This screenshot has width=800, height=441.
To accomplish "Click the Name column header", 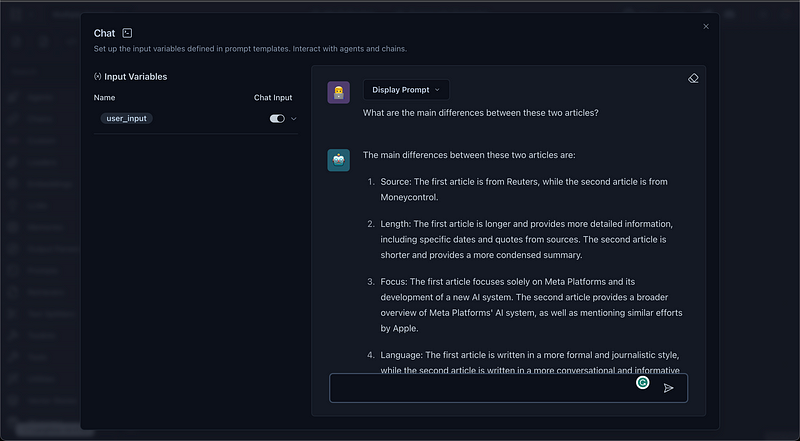I will (105, 97).
